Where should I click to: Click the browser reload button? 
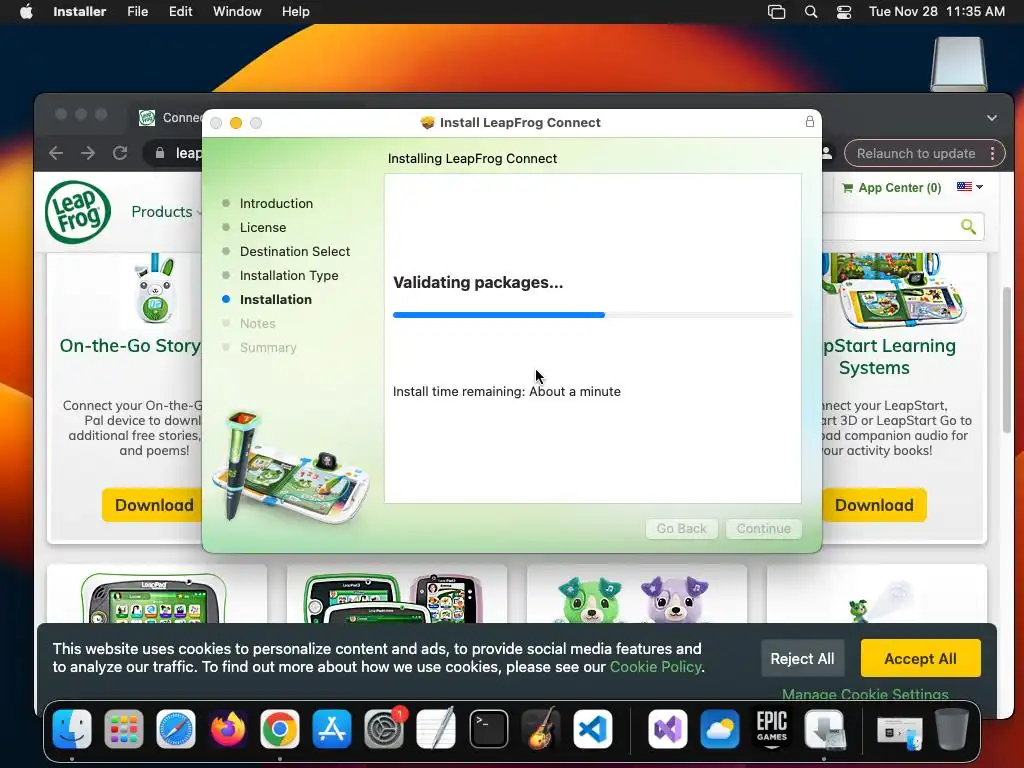(x=120, y=153)
